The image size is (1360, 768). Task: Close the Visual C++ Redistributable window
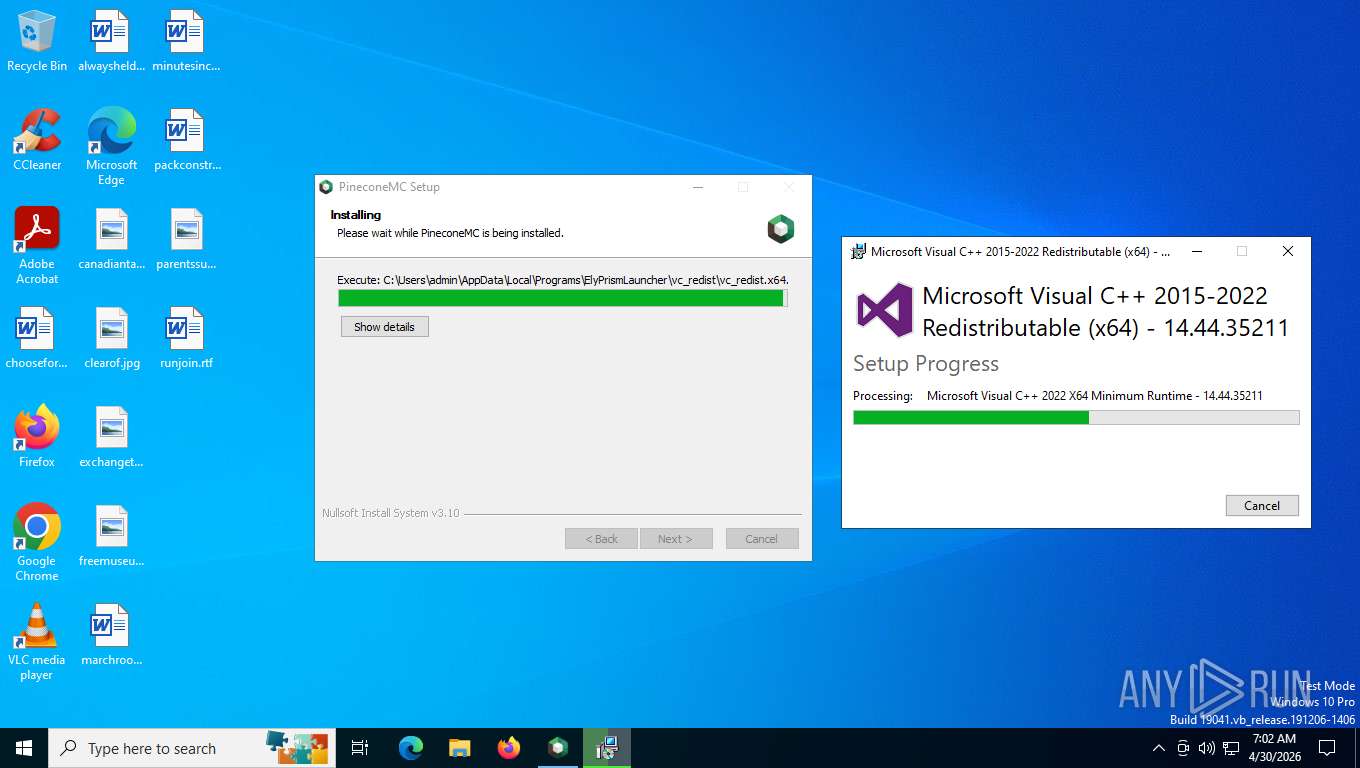pyautogui.click(x=1288, y=252)
